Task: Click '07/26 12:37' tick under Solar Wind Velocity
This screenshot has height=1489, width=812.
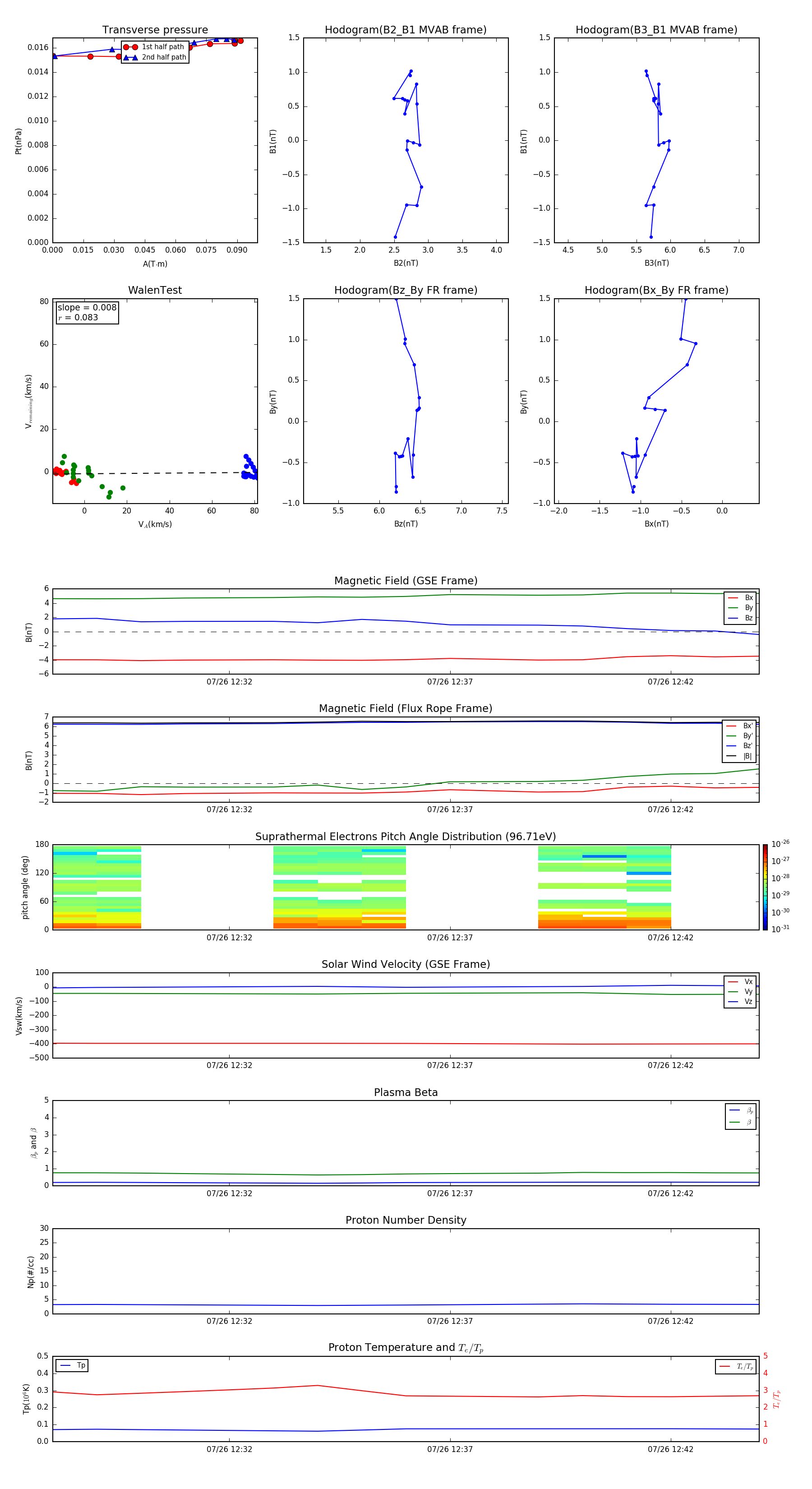Action: [450, 1065]
